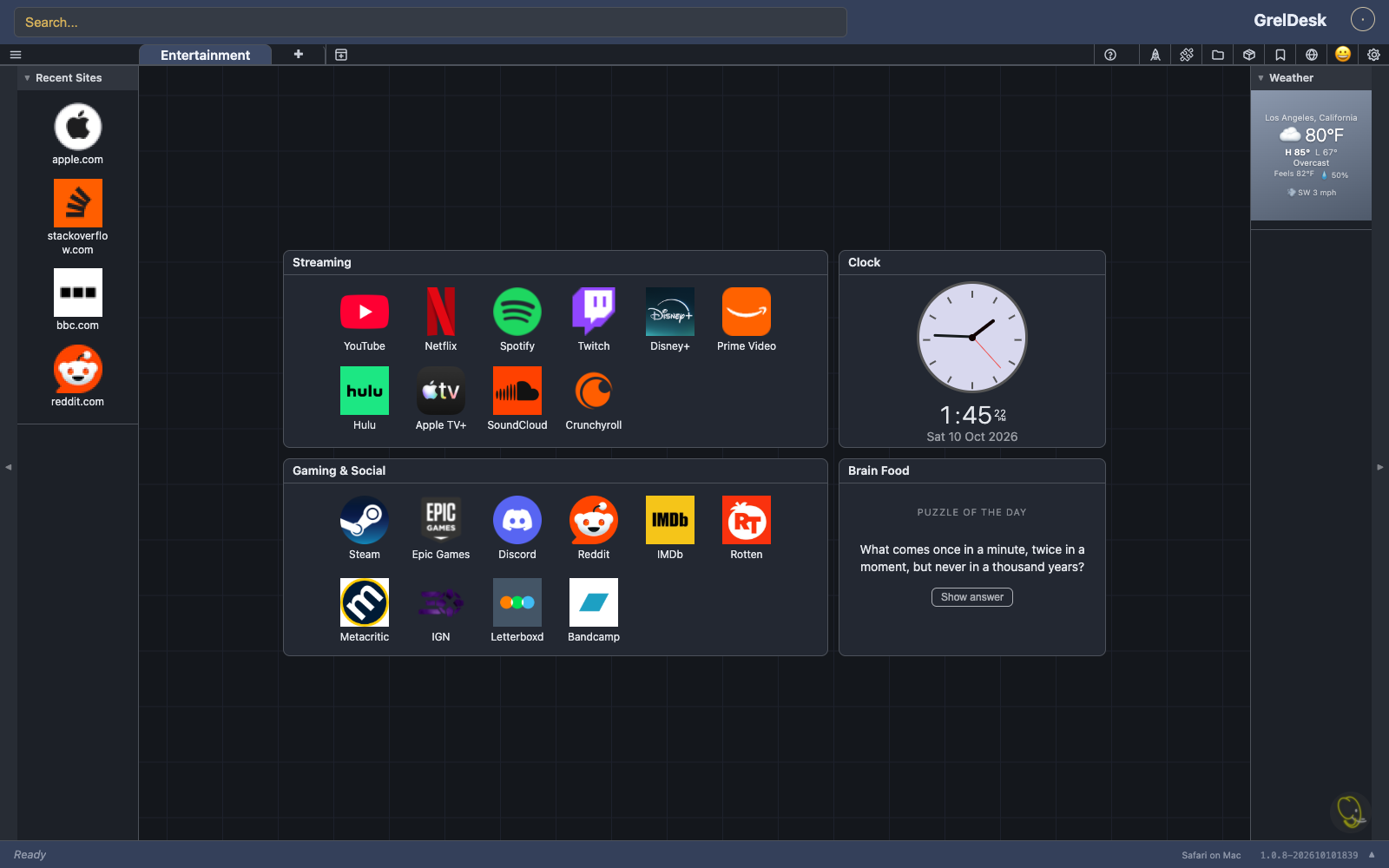Click the Show answer button
This screenshot has width=1389, height=868.
(972, 597)
